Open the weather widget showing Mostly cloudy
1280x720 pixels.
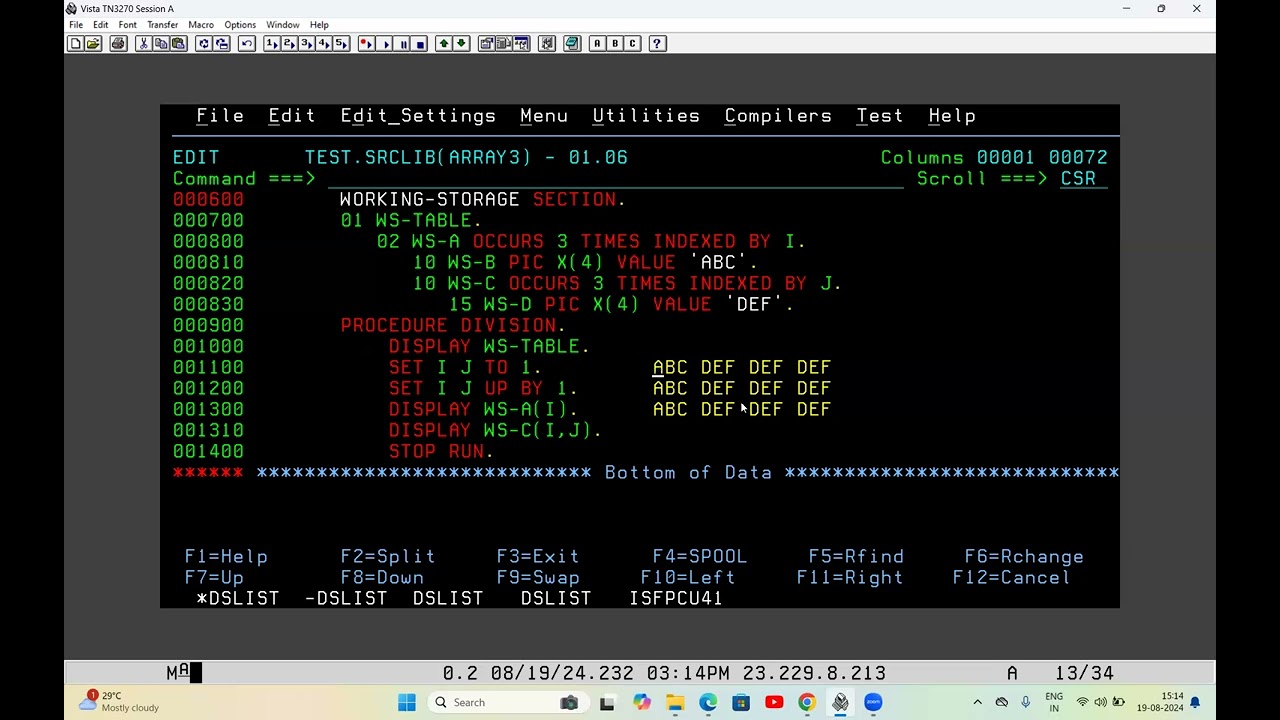(120, 702)
